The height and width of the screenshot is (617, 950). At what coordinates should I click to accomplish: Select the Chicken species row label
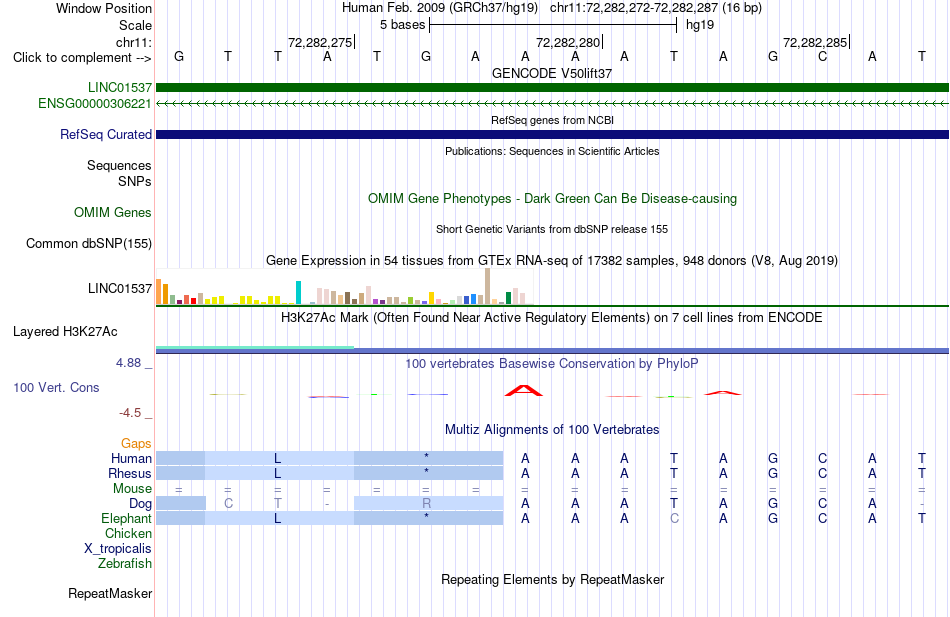coord(128,533)
